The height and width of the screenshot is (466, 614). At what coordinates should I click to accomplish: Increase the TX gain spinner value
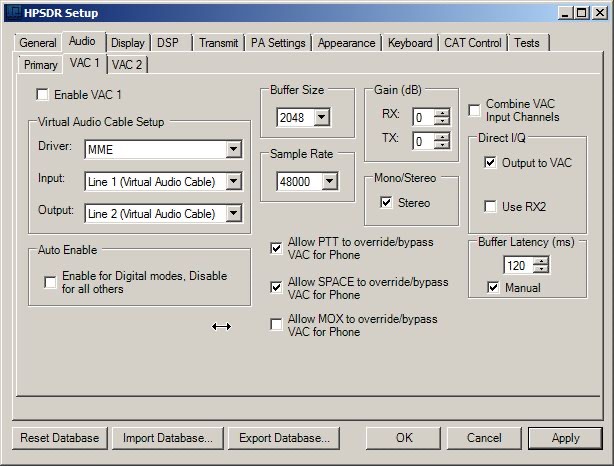tap(442, 137)
